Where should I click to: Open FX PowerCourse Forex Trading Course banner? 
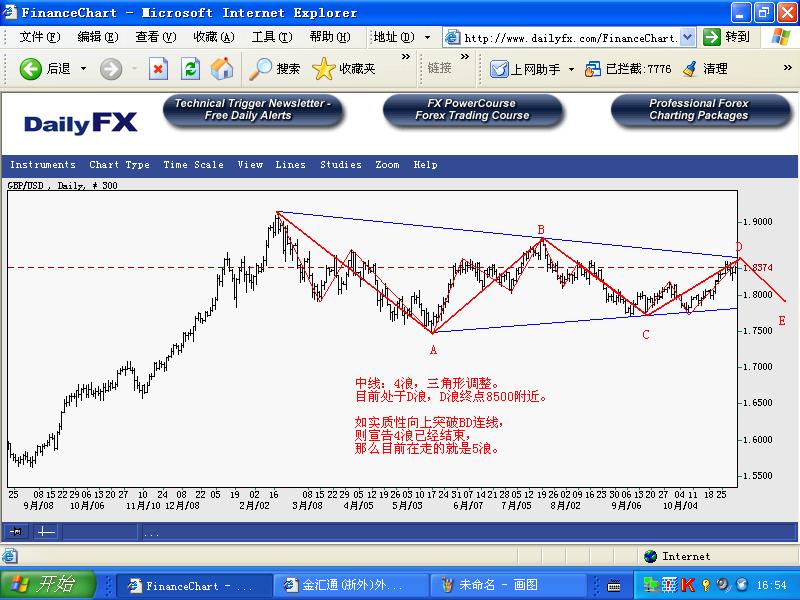472,110
